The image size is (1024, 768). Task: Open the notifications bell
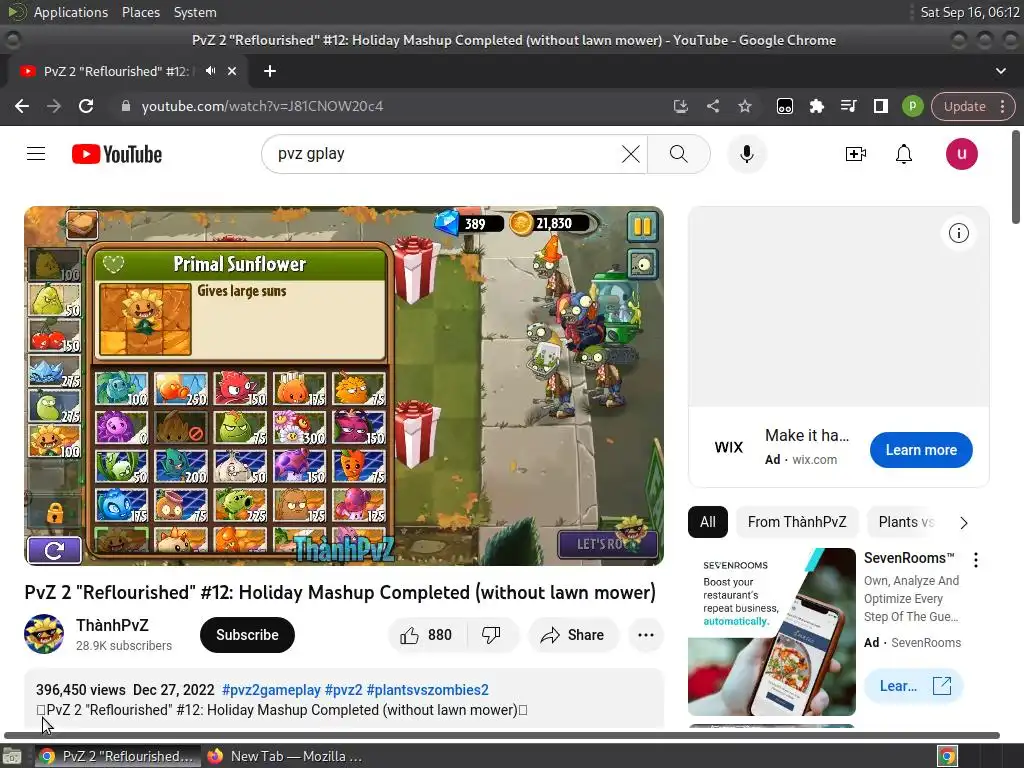pos(904,154)
